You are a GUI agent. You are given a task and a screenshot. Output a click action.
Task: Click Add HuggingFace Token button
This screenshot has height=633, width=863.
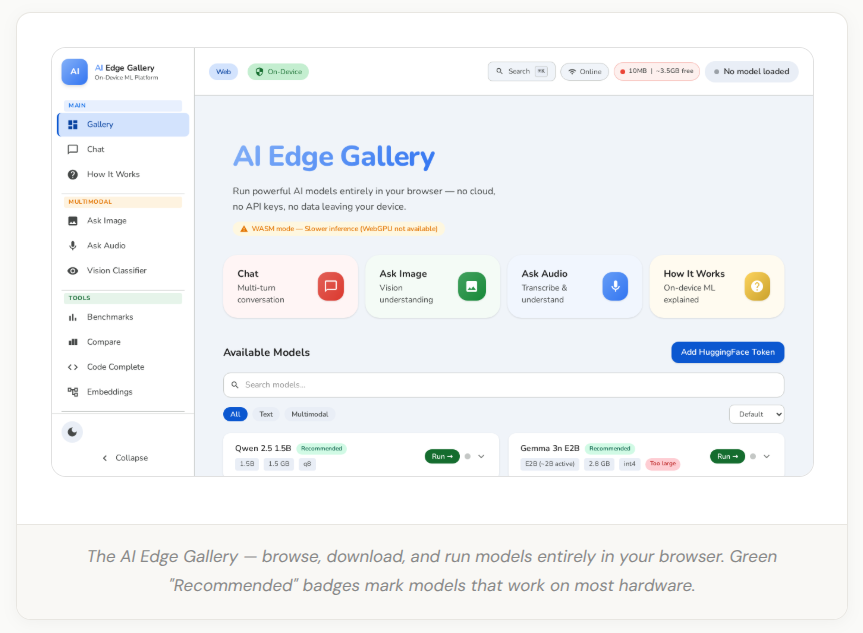coord(728,352)
